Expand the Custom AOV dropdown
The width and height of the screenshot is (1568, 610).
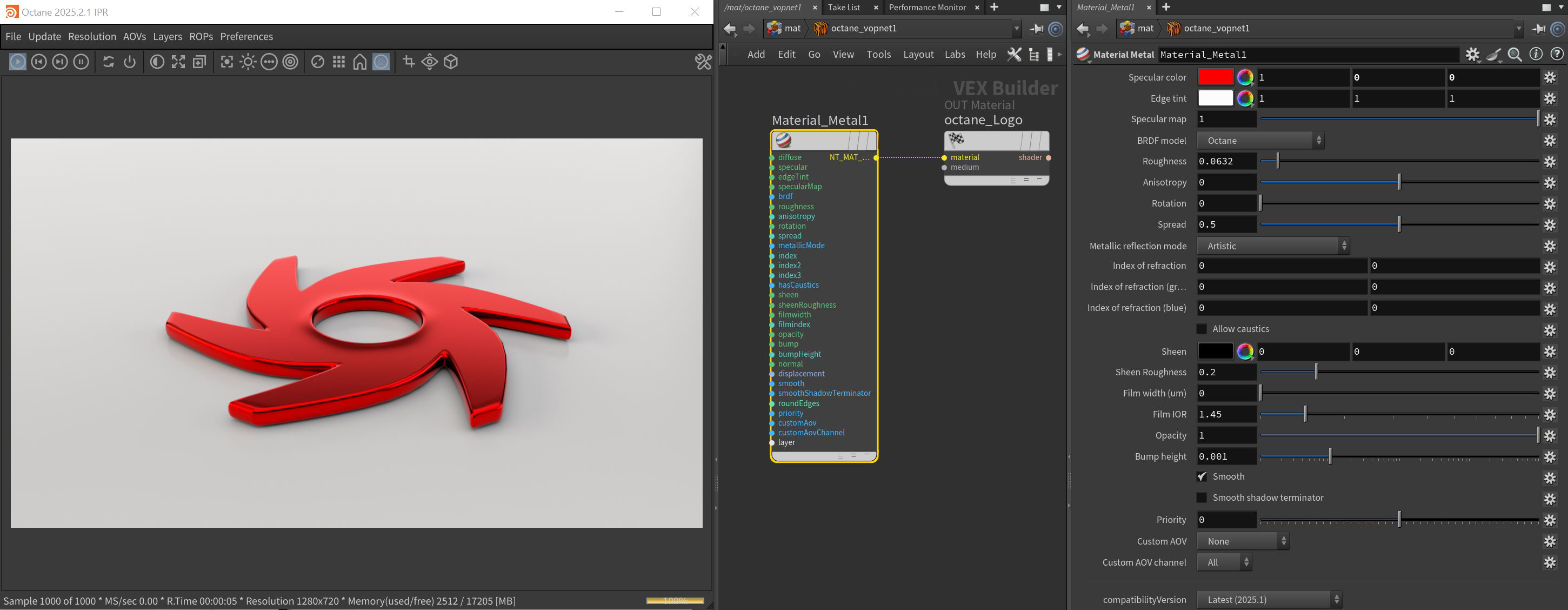[x=1243, y=541]
